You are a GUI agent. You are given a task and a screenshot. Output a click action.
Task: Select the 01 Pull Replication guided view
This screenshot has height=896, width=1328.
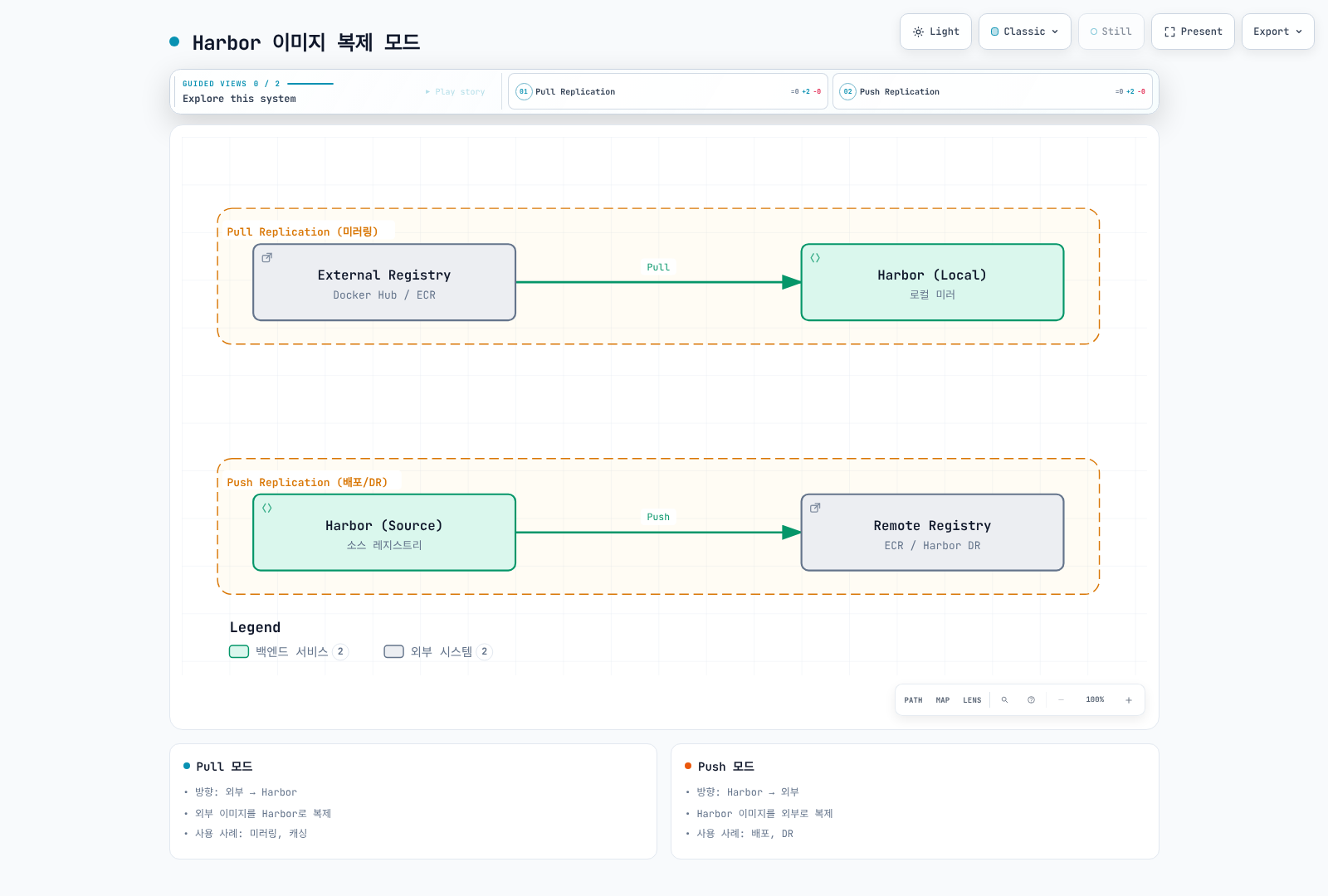[668, 91]
